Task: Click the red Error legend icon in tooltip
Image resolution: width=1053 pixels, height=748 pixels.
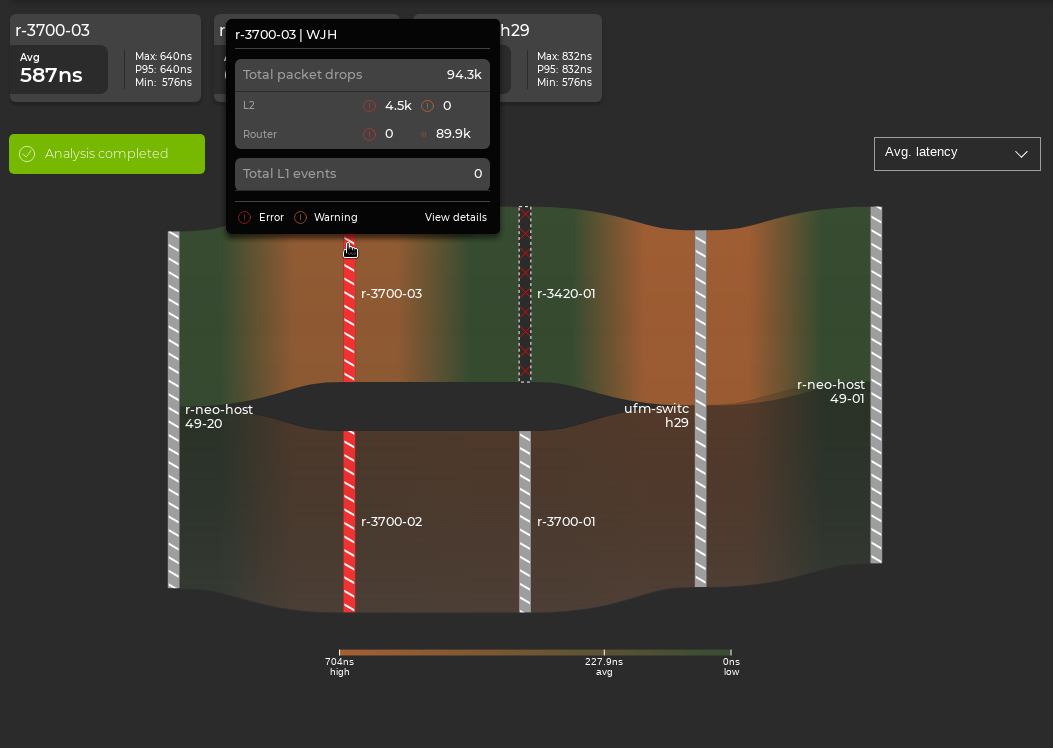Action: (245, 217)
